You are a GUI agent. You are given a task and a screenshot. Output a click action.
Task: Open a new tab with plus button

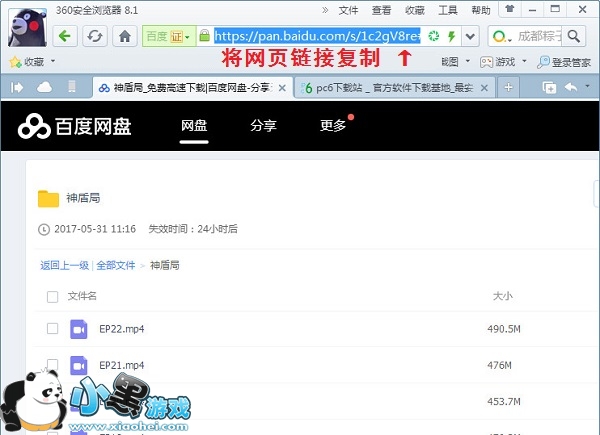[x=508, y=88]
